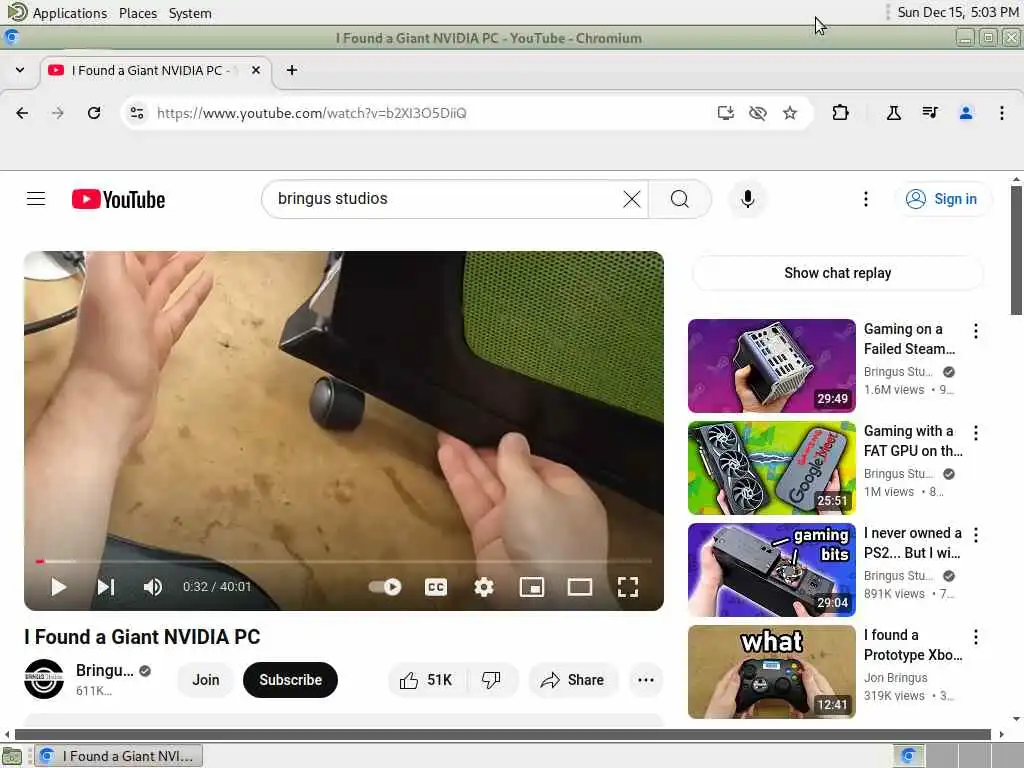
Task: Open YouTube settings three-dot menu
Action: [x=866, y=199]
